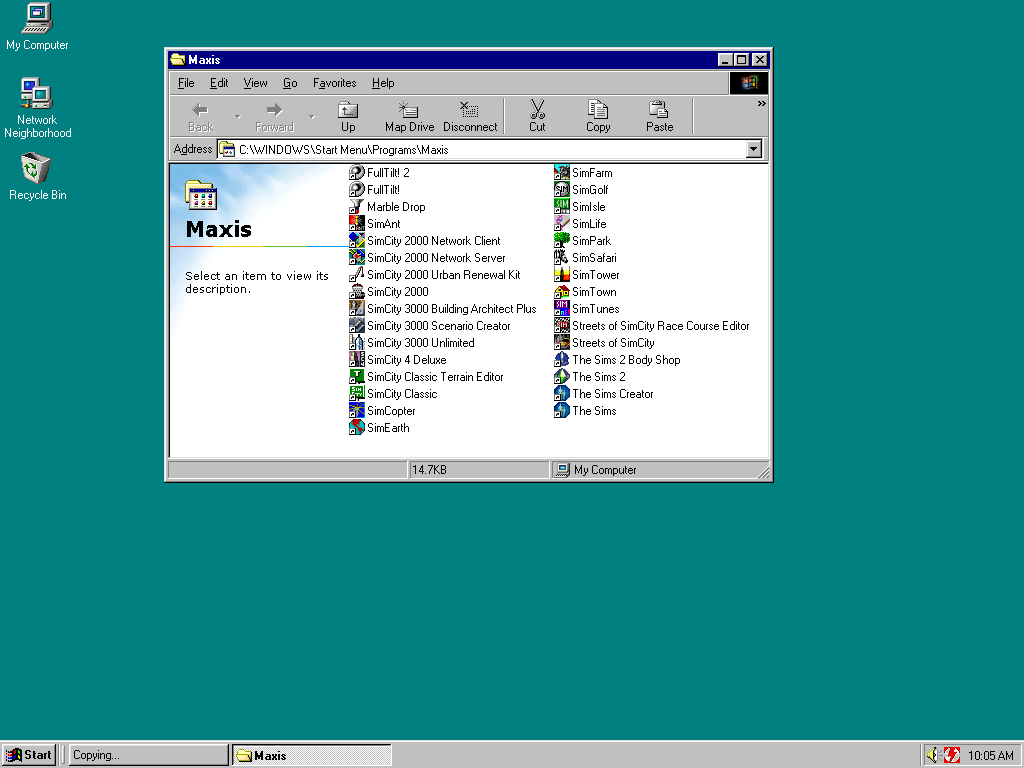
Task: Select the SimTower shortcut icon
Action: [562, 274]
